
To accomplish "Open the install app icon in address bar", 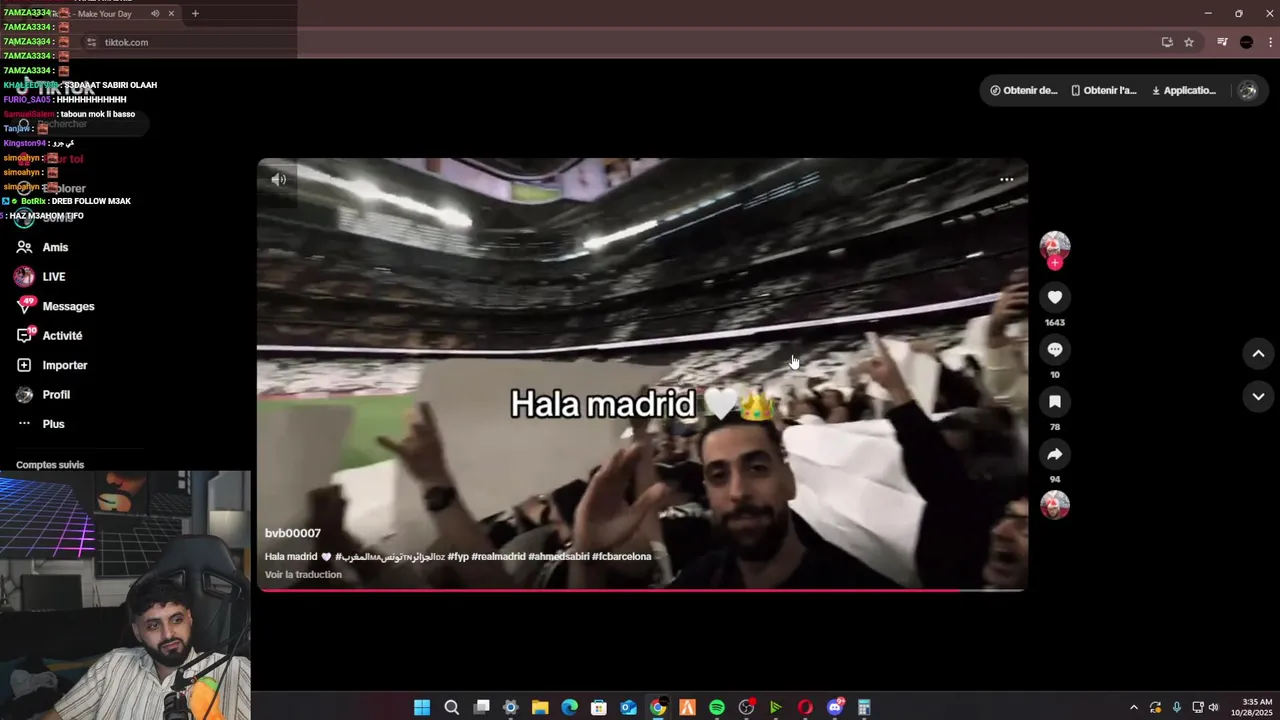I will pos(1167,42).
